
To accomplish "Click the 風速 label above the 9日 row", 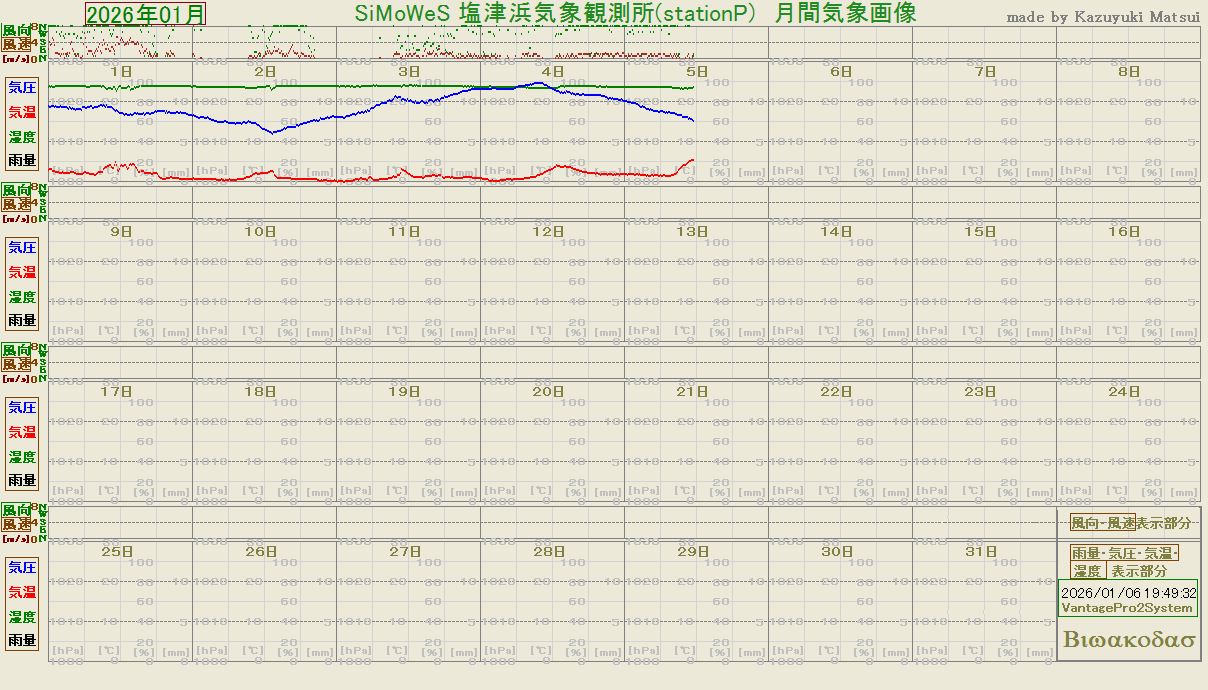I will click(x=16, y=204).
